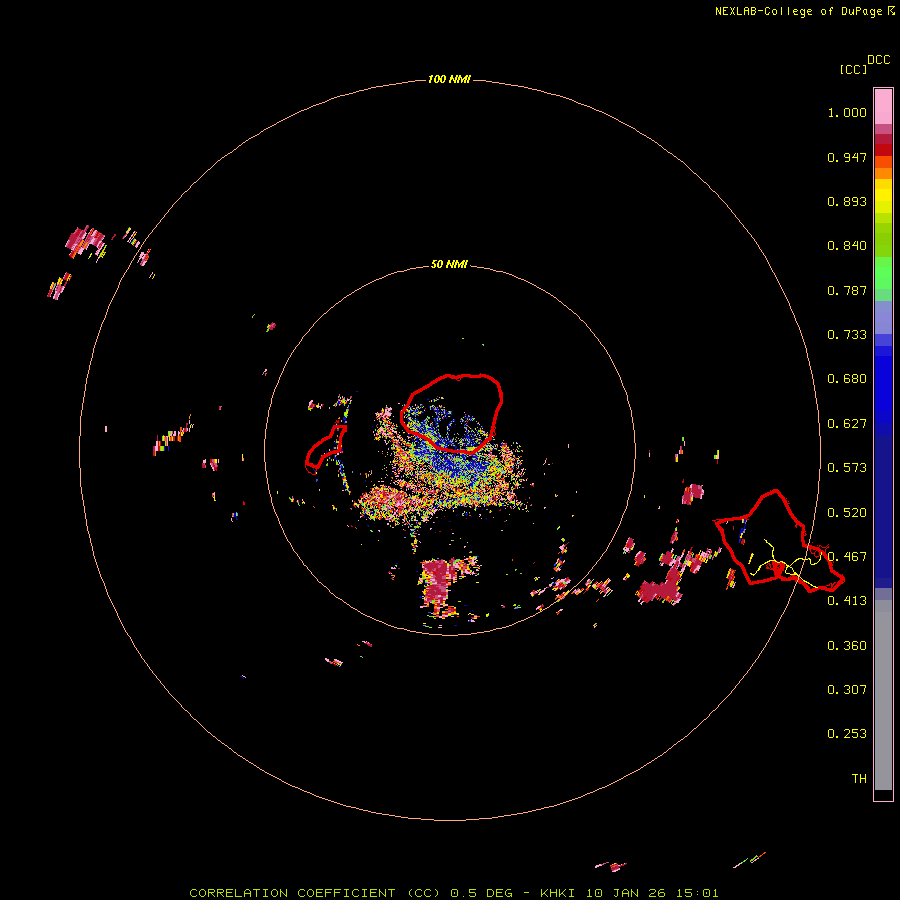Viewport: 900px width, 900px height.
Task: Click the 0.253 scale value
Action: pos(847,734)
